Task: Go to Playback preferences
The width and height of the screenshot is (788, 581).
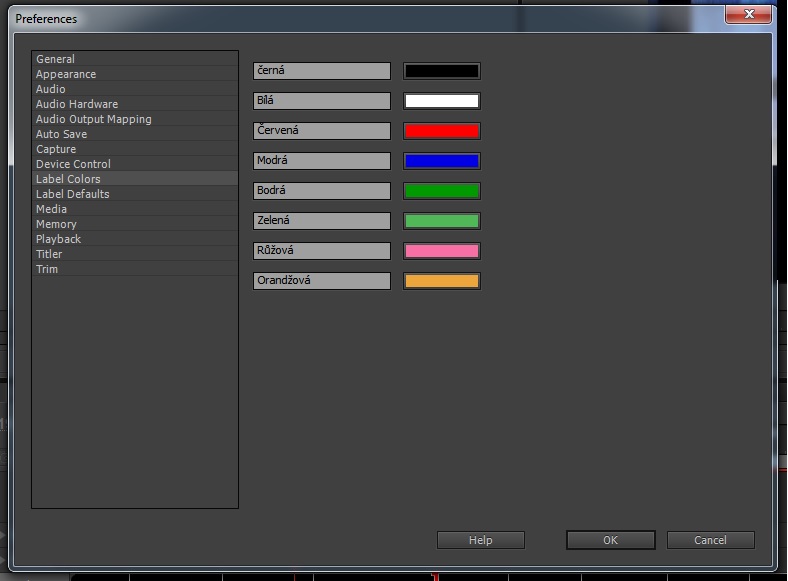Action: 135,239
